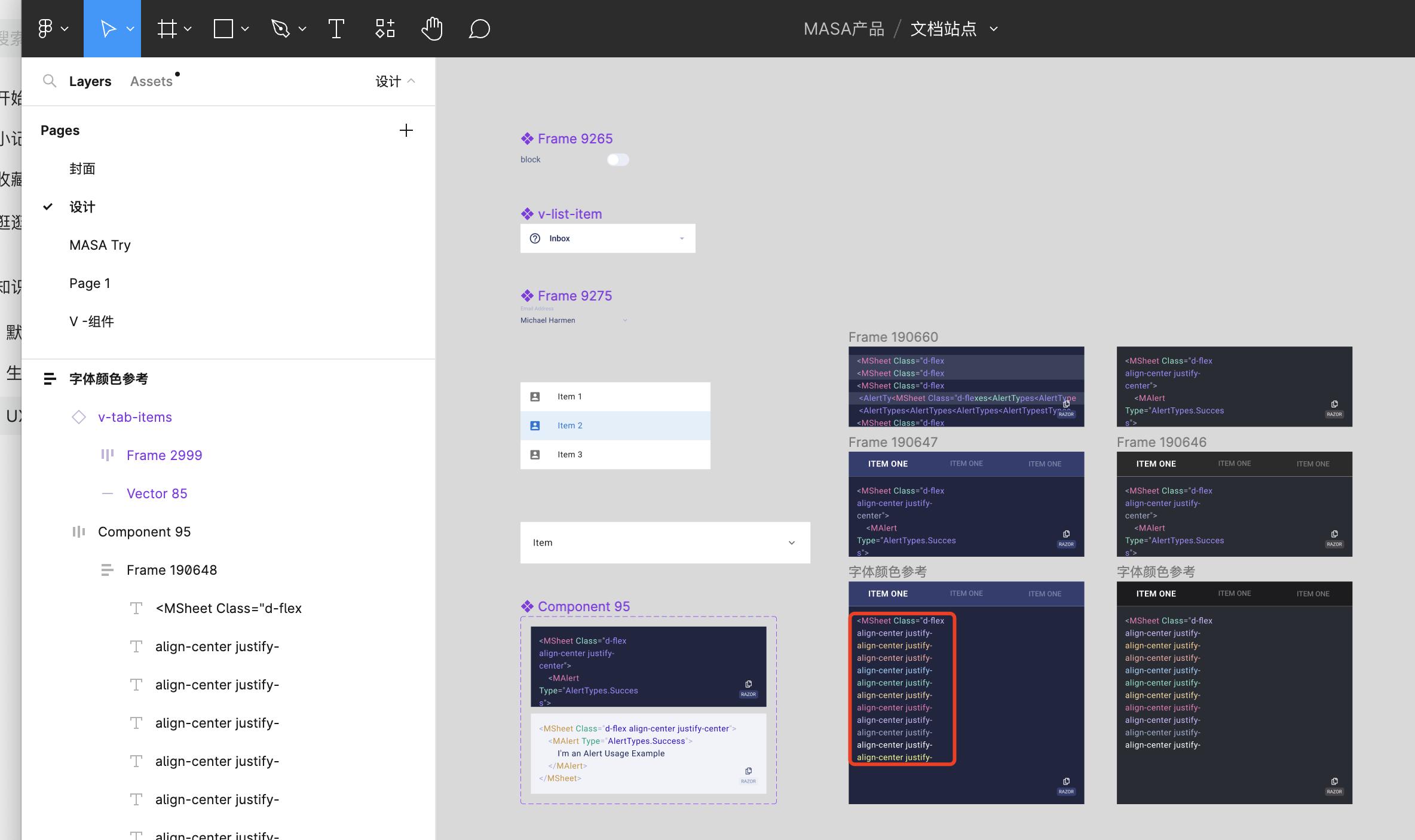This screenshot has height=840, width=1415.
Task: Select the Pen tool
Action: click(281, 28)
